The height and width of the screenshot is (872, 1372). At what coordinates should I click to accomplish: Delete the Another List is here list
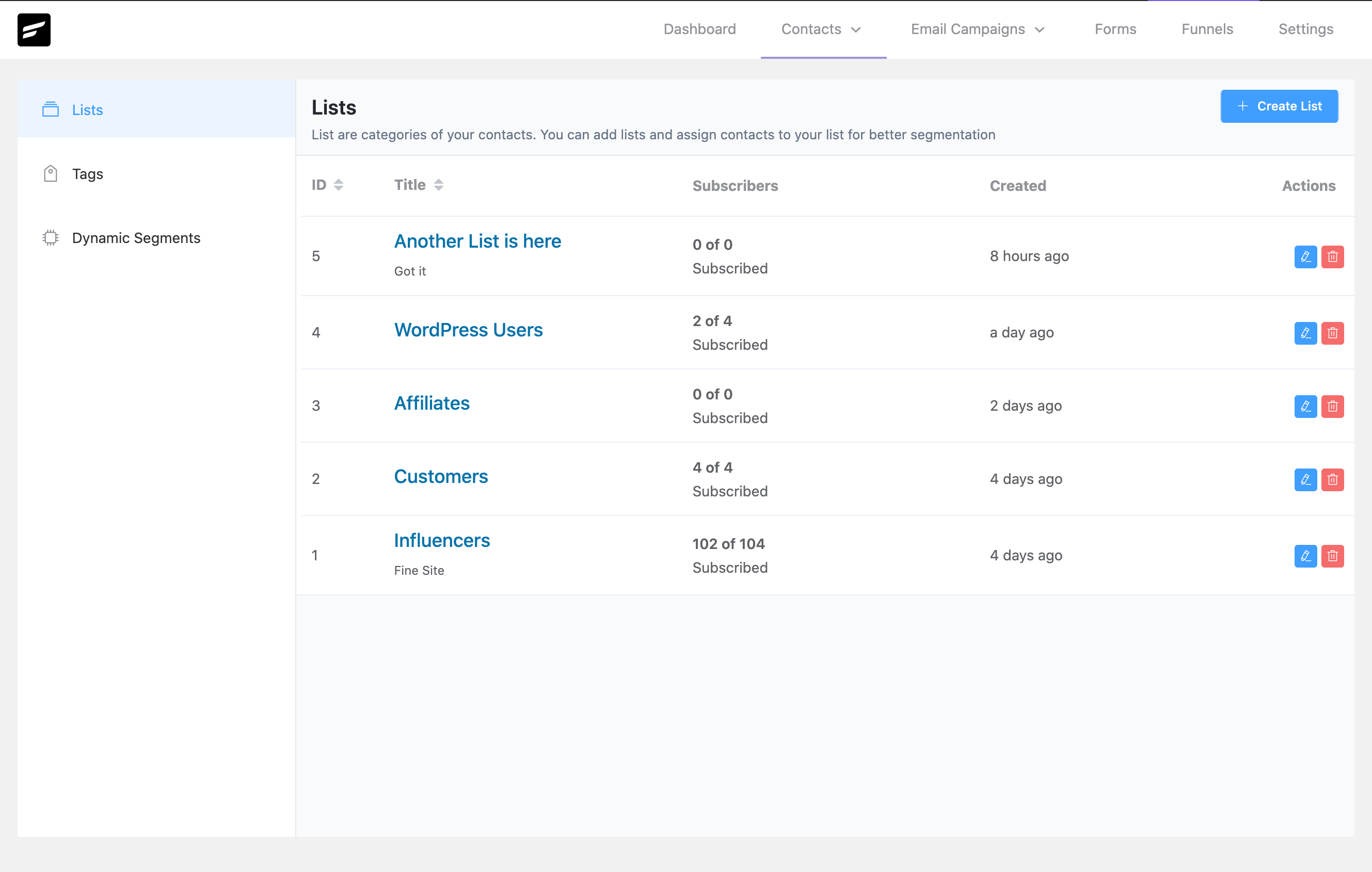(x=1332, y=256)
